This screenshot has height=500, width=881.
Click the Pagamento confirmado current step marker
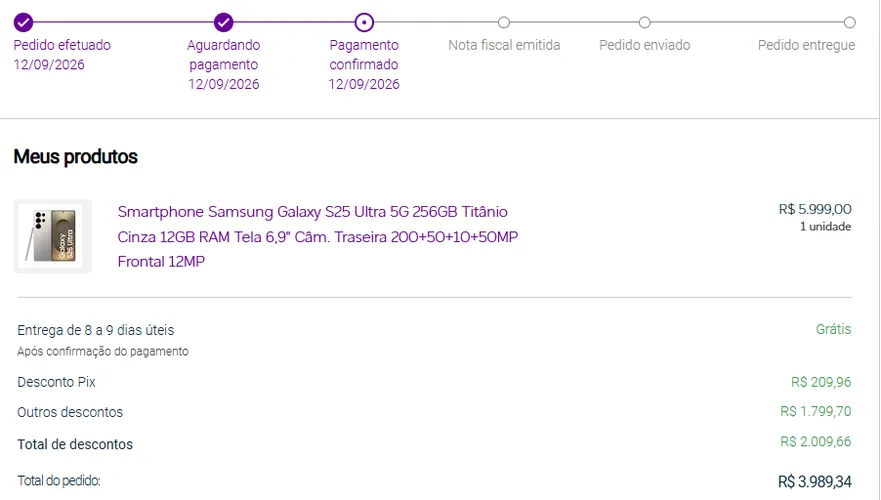coord(364,22)
